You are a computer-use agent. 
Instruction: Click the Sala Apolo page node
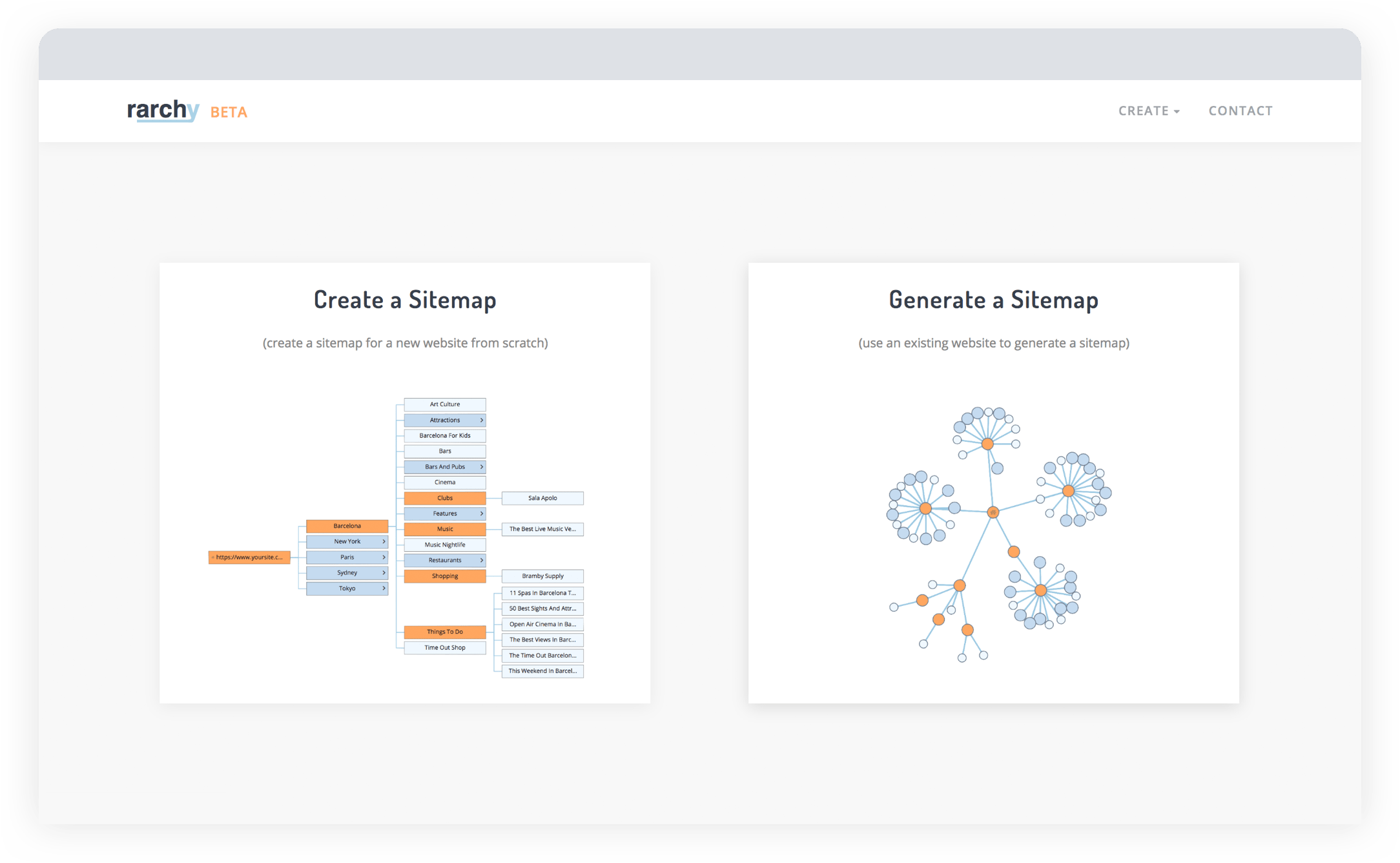click(x=542, y=498)
